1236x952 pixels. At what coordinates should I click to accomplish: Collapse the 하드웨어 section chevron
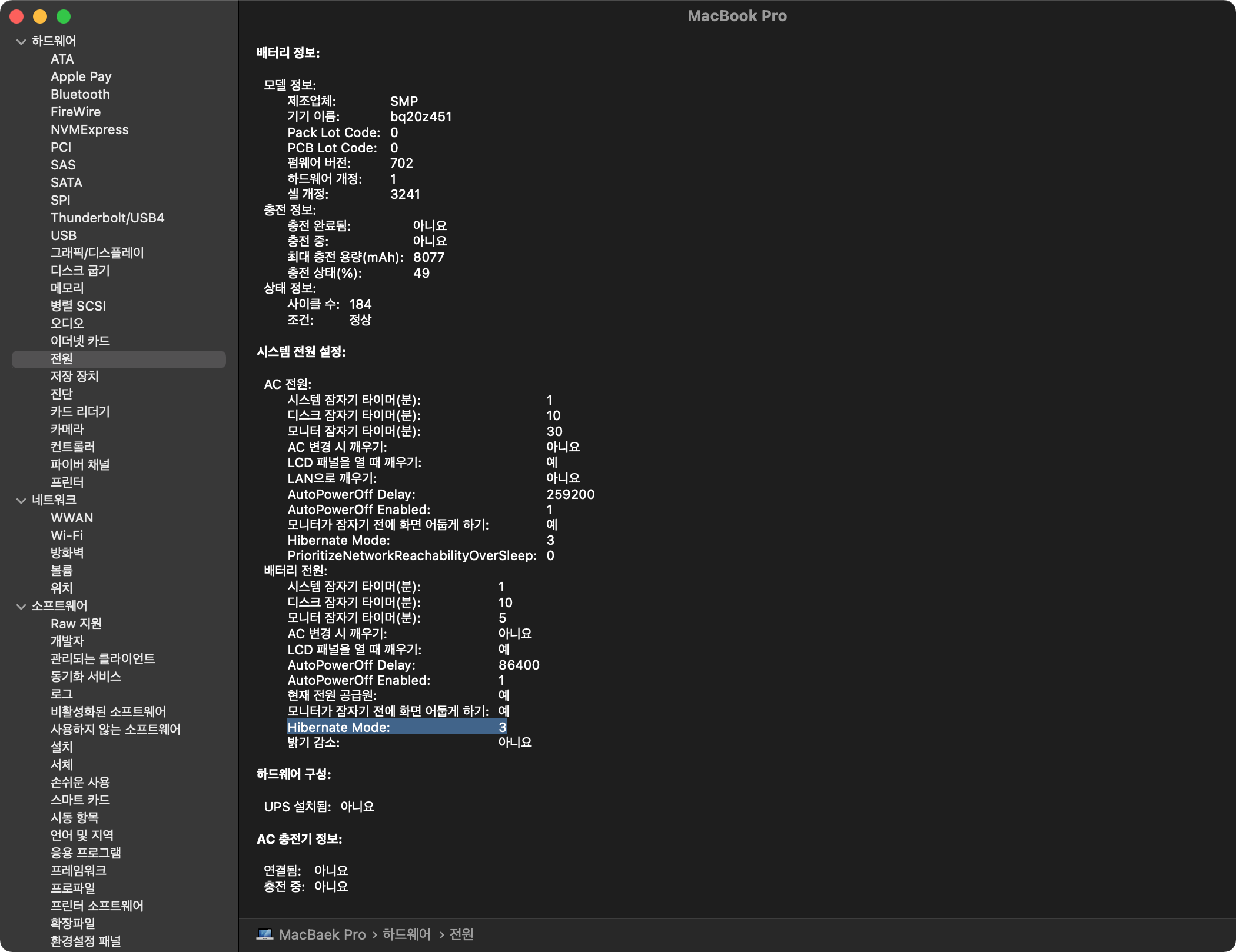click(21, 42)
